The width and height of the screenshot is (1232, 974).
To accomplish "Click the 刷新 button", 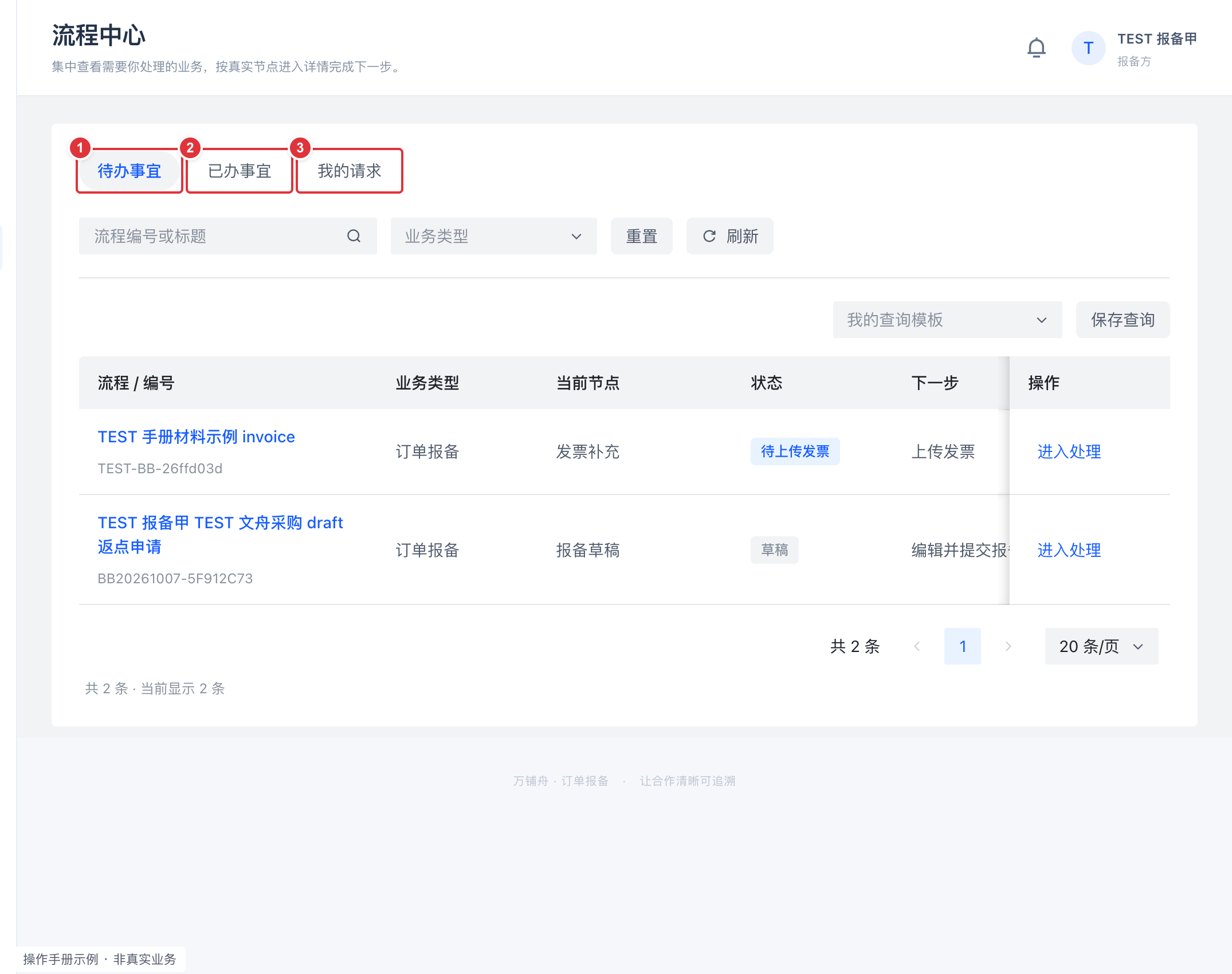I will tap(730, 236).
